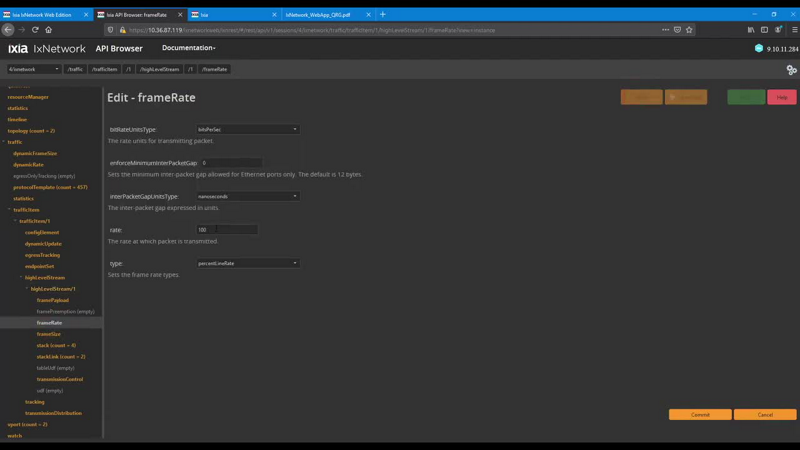Click the /trafficItem breadcrumb
The height and width of the screenshot is (450, 800).
click(105, 69)
